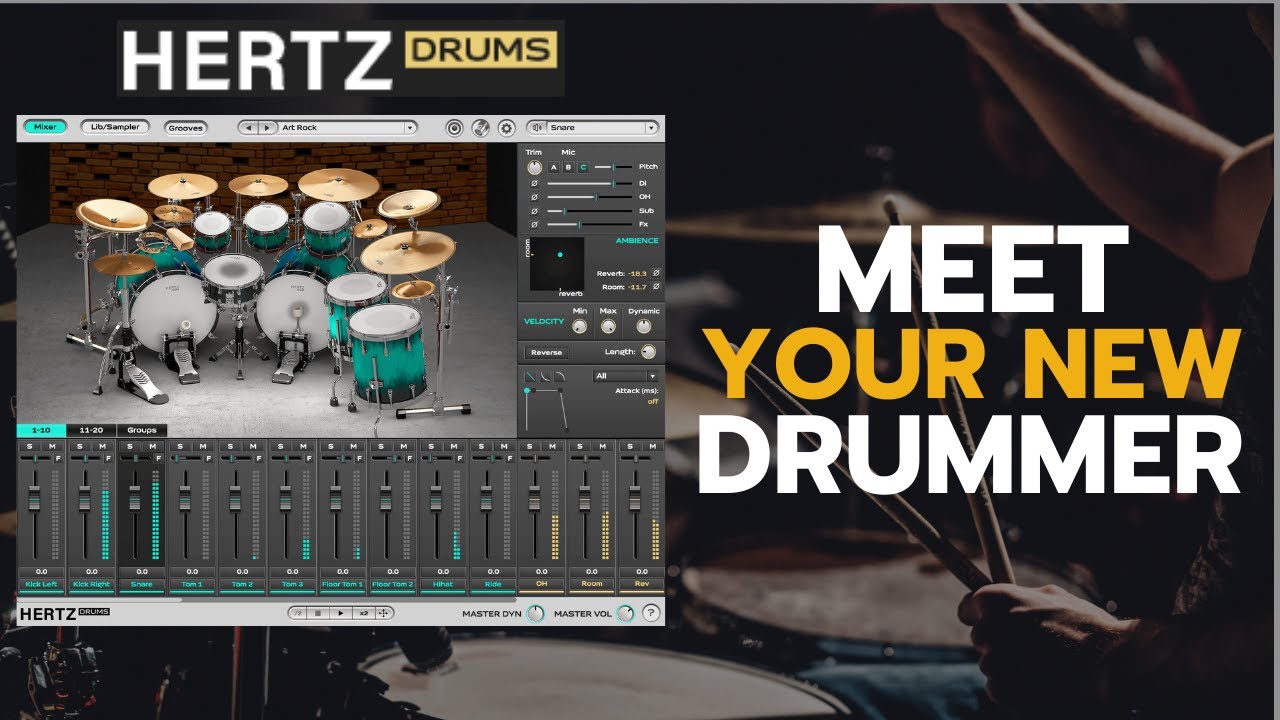The height and width of the screenshot is (720, 1280).
Task: Select the linear envelope curve icon
Action: pyautogui.click(x=530, y=376)
